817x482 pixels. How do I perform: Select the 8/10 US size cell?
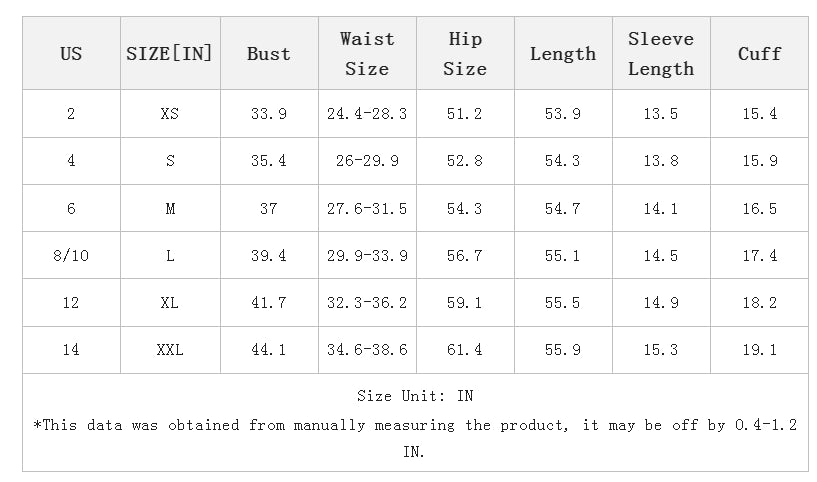71,256
